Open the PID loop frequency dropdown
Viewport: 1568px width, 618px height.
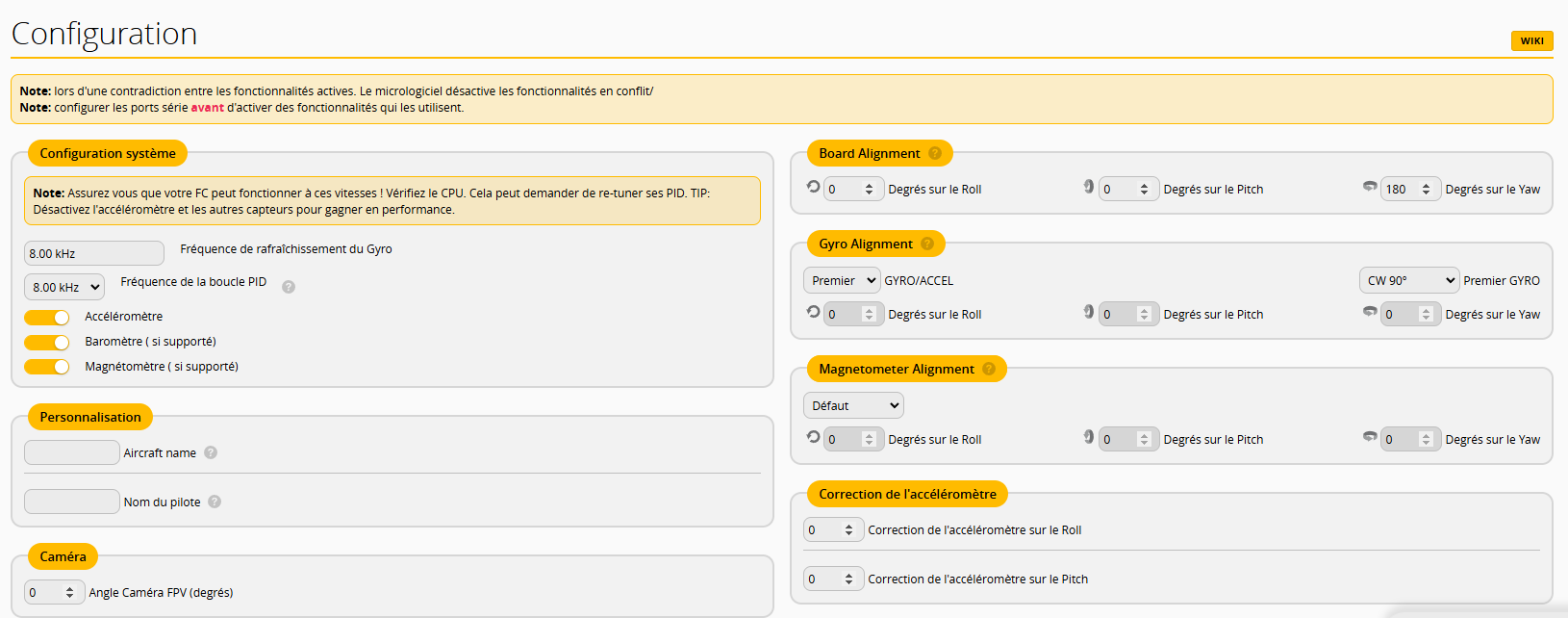[63, 287]
